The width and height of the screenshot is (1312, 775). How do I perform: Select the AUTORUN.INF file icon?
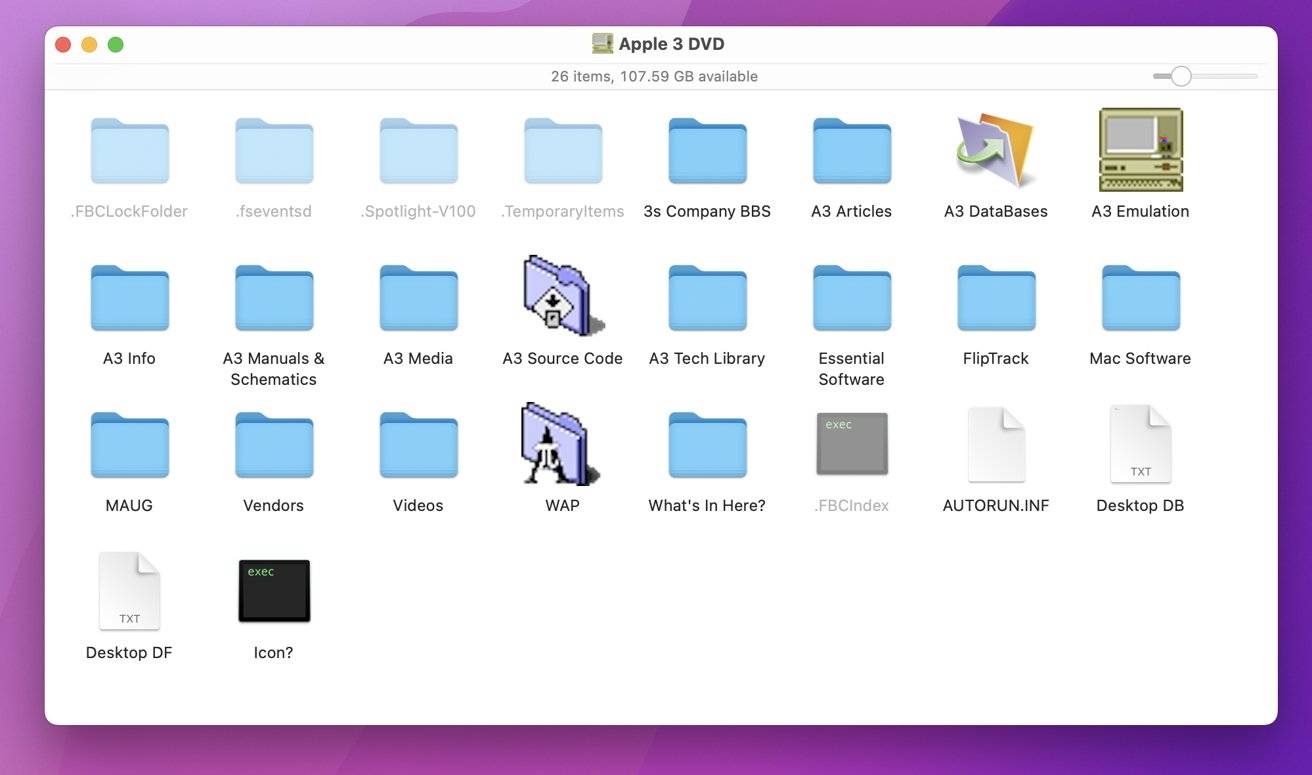click(995, 444)
